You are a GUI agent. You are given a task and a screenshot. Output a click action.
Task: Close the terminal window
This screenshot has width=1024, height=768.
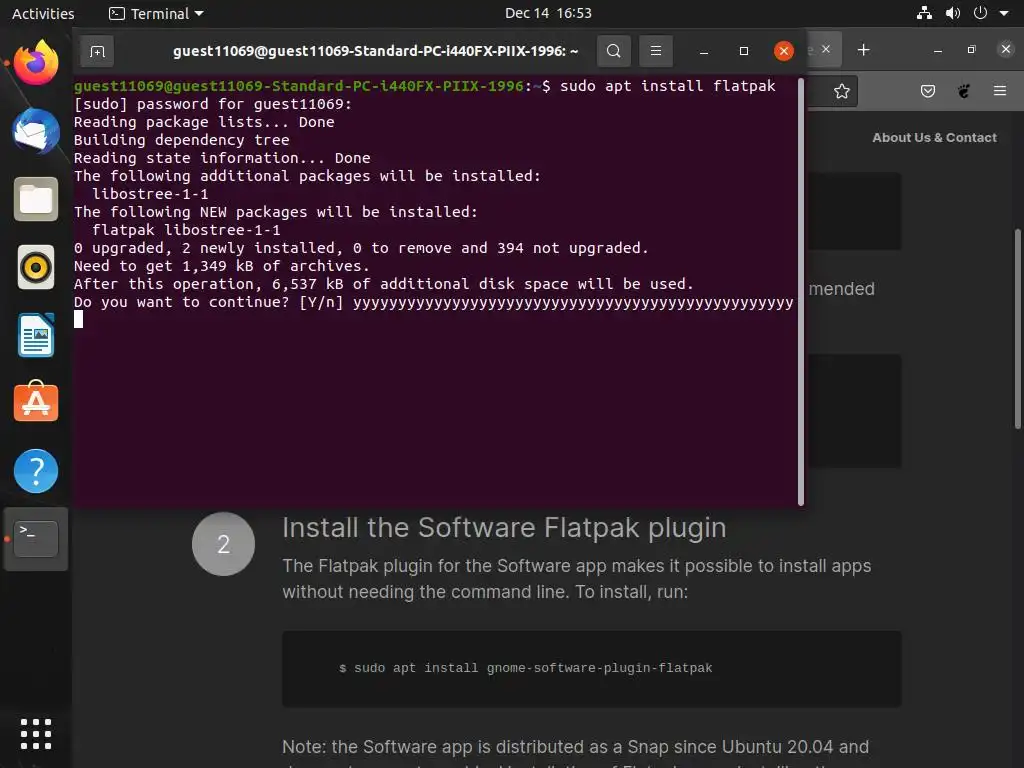[x=784, y=51]
